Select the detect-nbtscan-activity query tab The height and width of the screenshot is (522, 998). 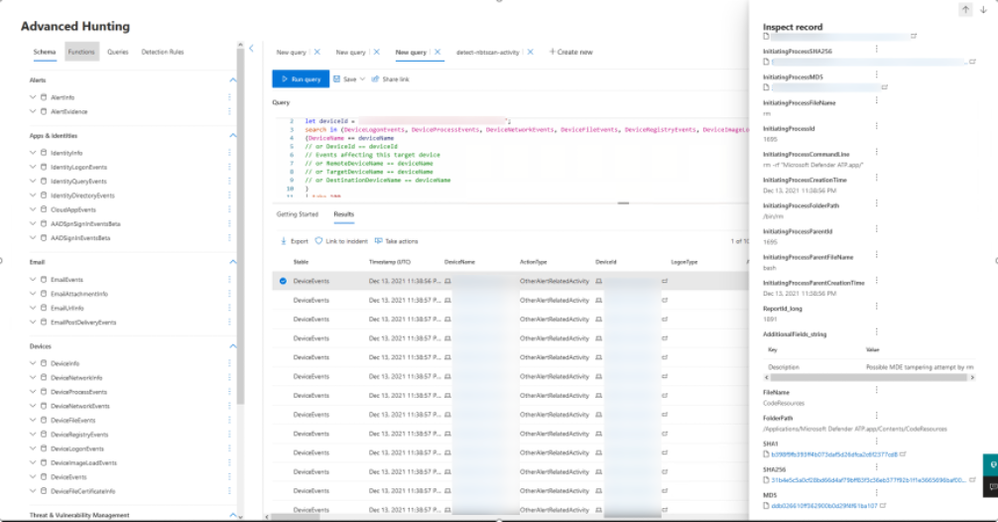(x=488, y=52)
